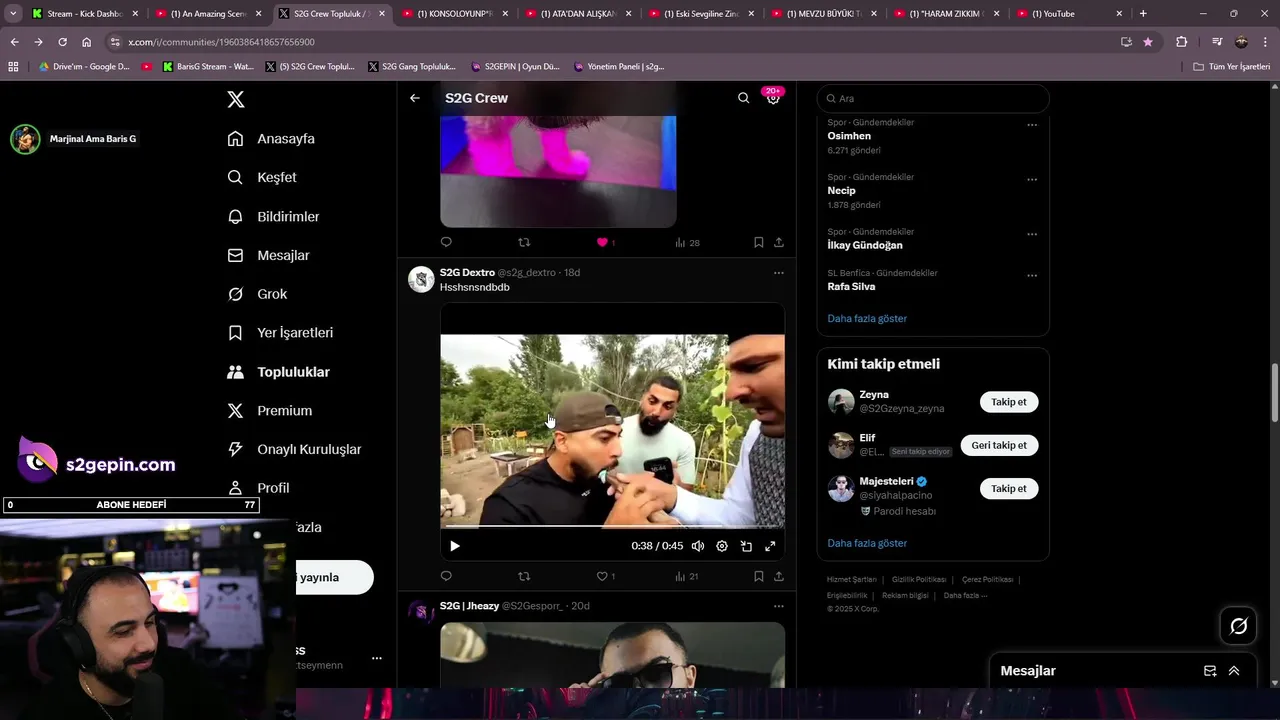Play the S2G Dextro video

click(x=455, y=546)
